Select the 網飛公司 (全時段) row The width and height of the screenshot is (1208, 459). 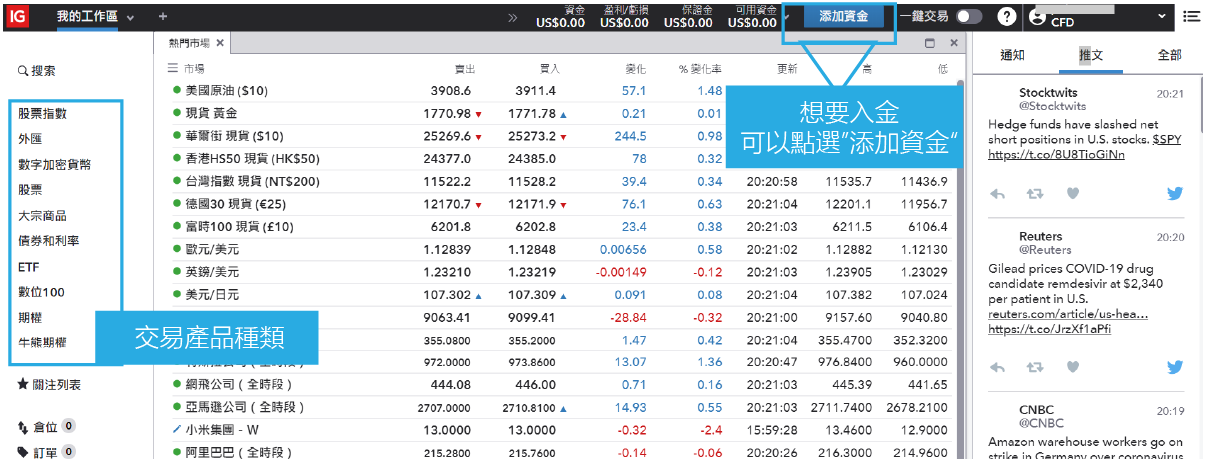[560, 384]
